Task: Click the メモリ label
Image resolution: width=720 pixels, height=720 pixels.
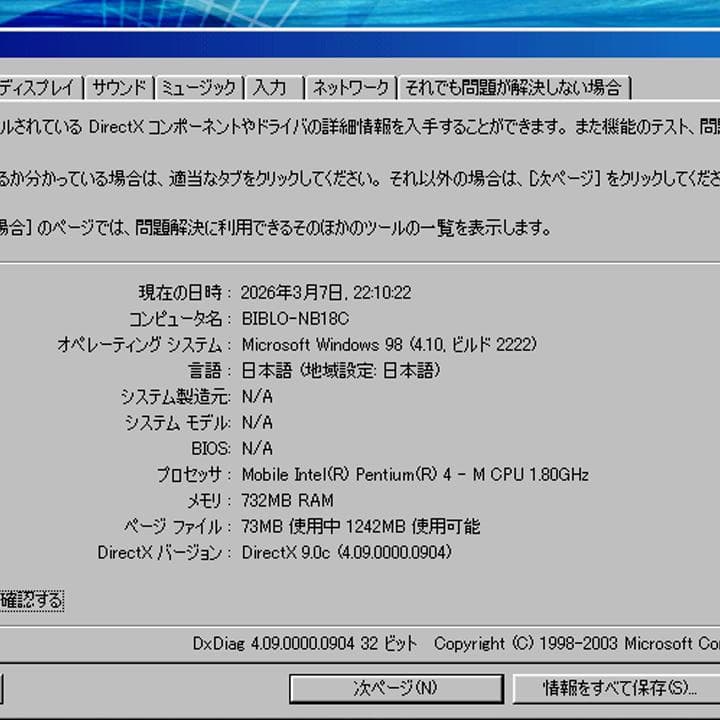Action: 209,501
